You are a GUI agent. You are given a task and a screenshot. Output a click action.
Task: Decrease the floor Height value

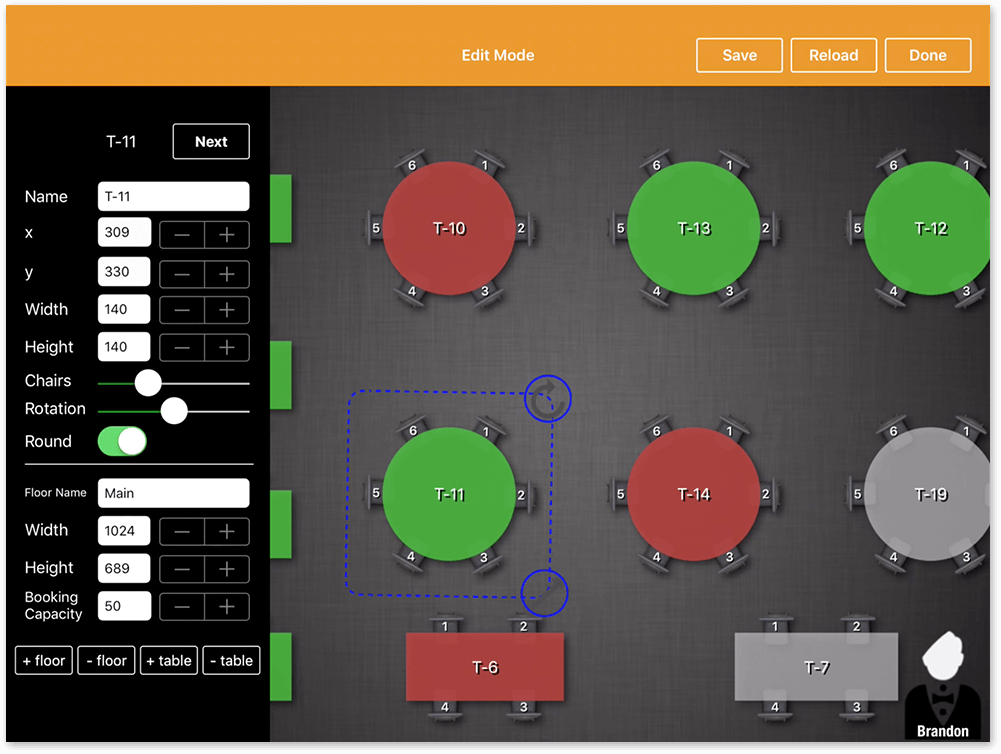tap(182, 569)
